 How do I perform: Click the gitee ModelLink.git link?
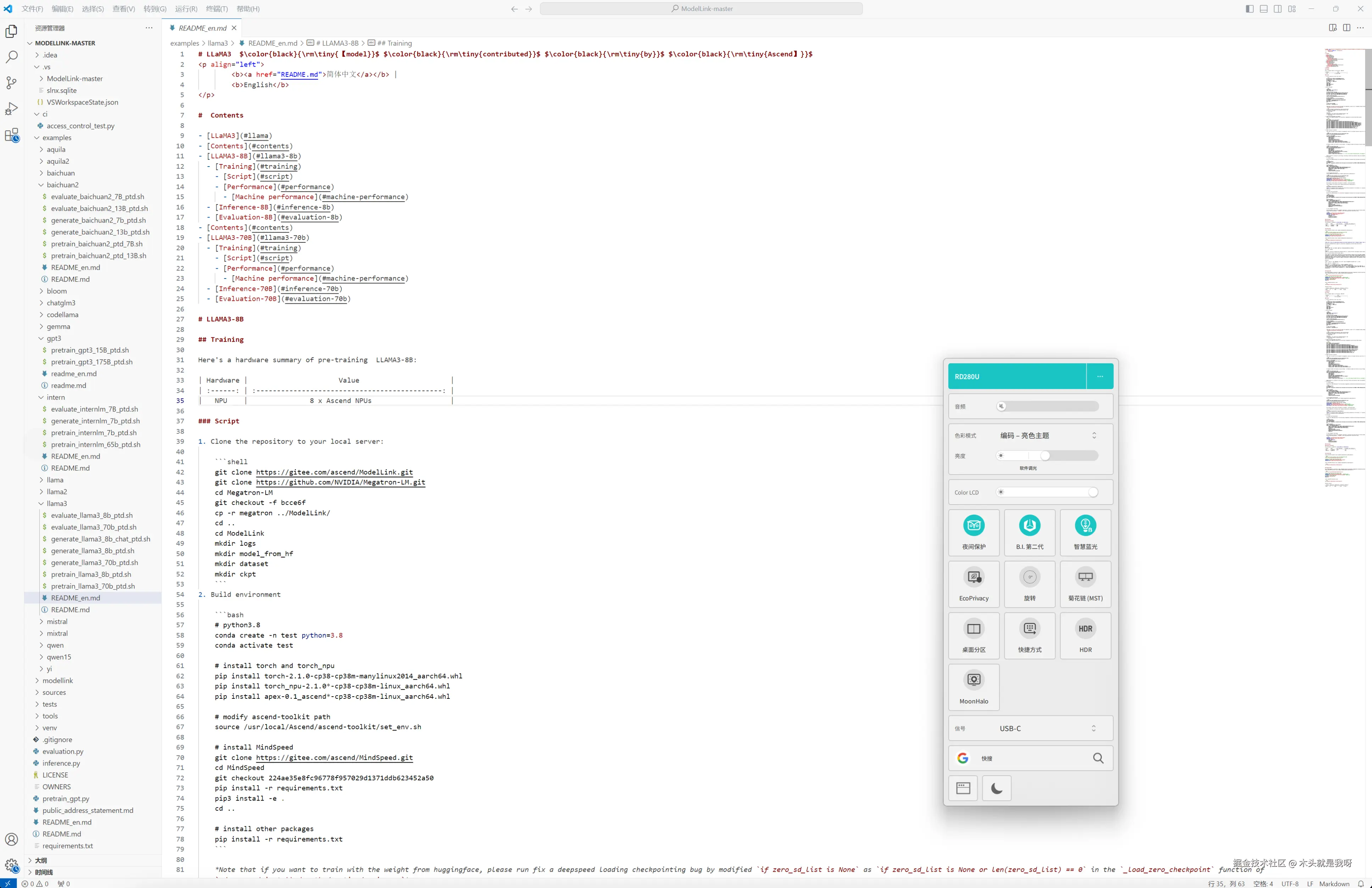334,472
